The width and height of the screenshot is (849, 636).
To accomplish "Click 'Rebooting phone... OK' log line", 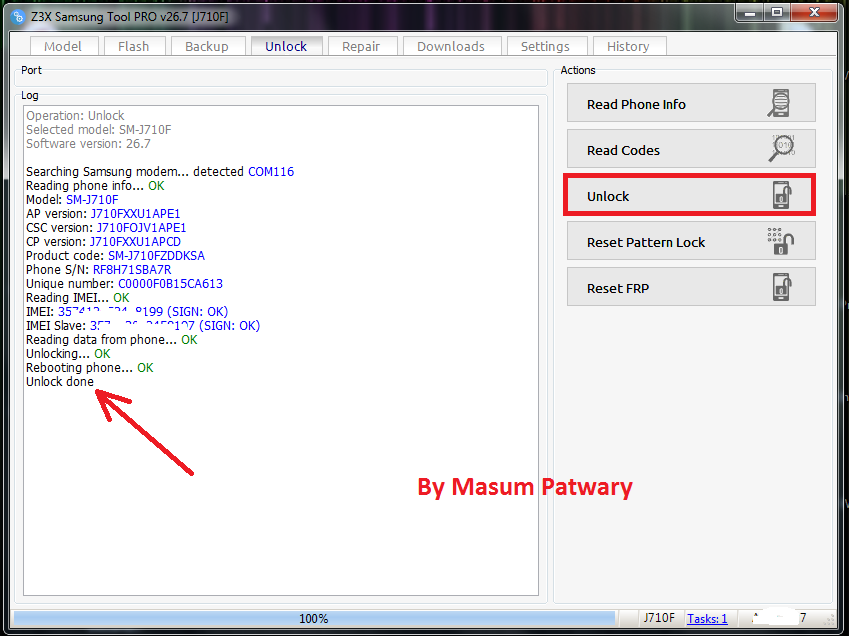I will (90, 368).
